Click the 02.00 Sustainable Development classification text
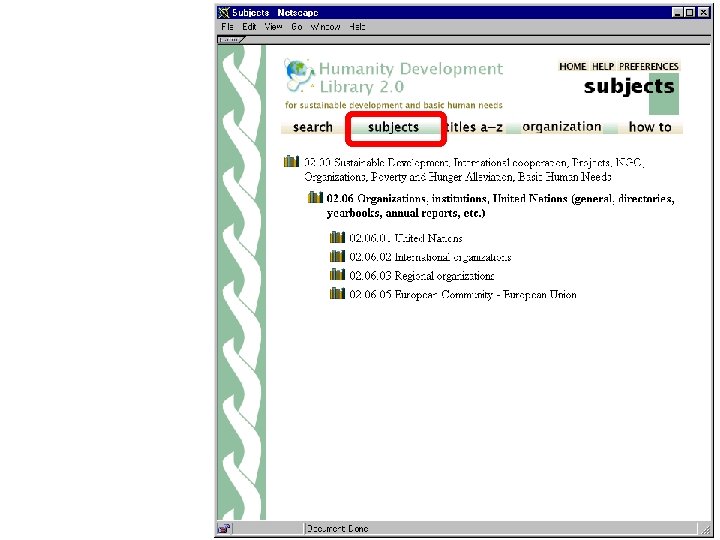 (474, 169)
